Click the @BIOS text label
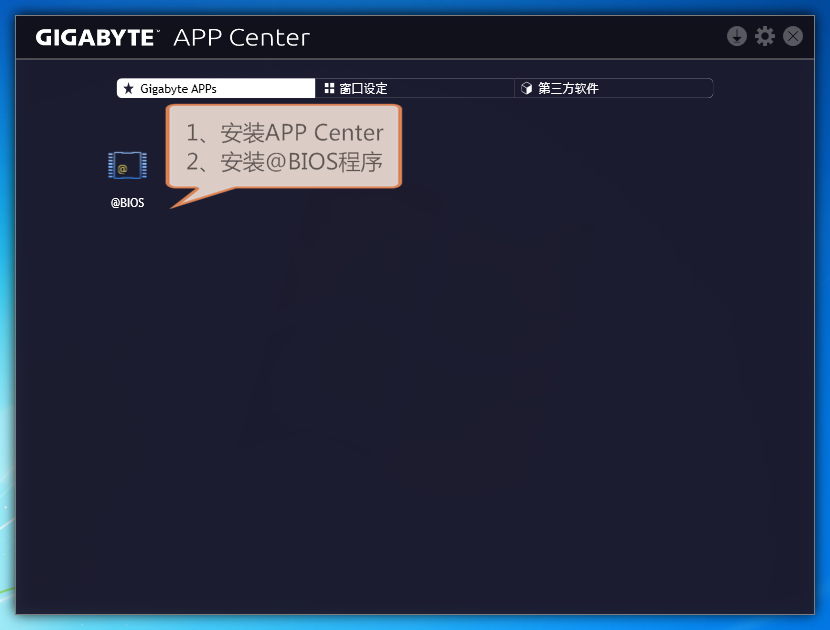The width and height of the screenshot is (830, 630). pyautogui.click(x=127, y=203)
